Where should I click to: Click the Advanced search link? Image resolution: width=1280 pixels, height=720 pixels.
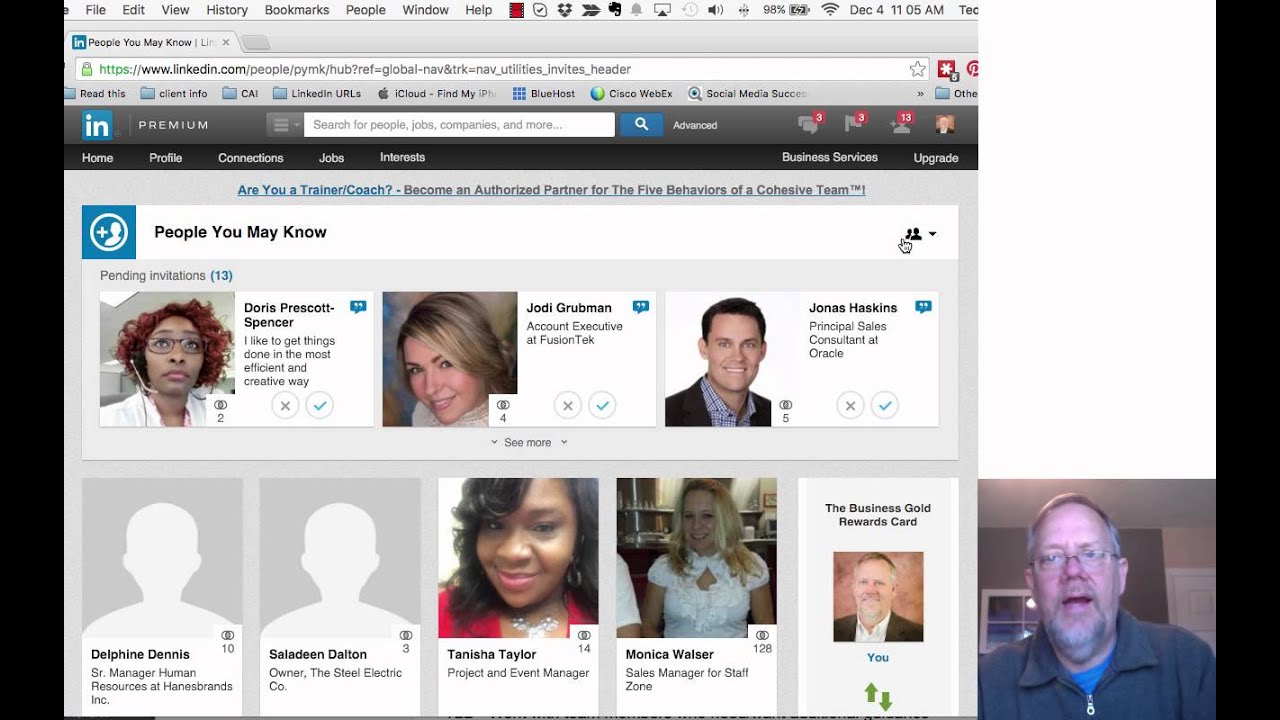[x=695, y=125]
